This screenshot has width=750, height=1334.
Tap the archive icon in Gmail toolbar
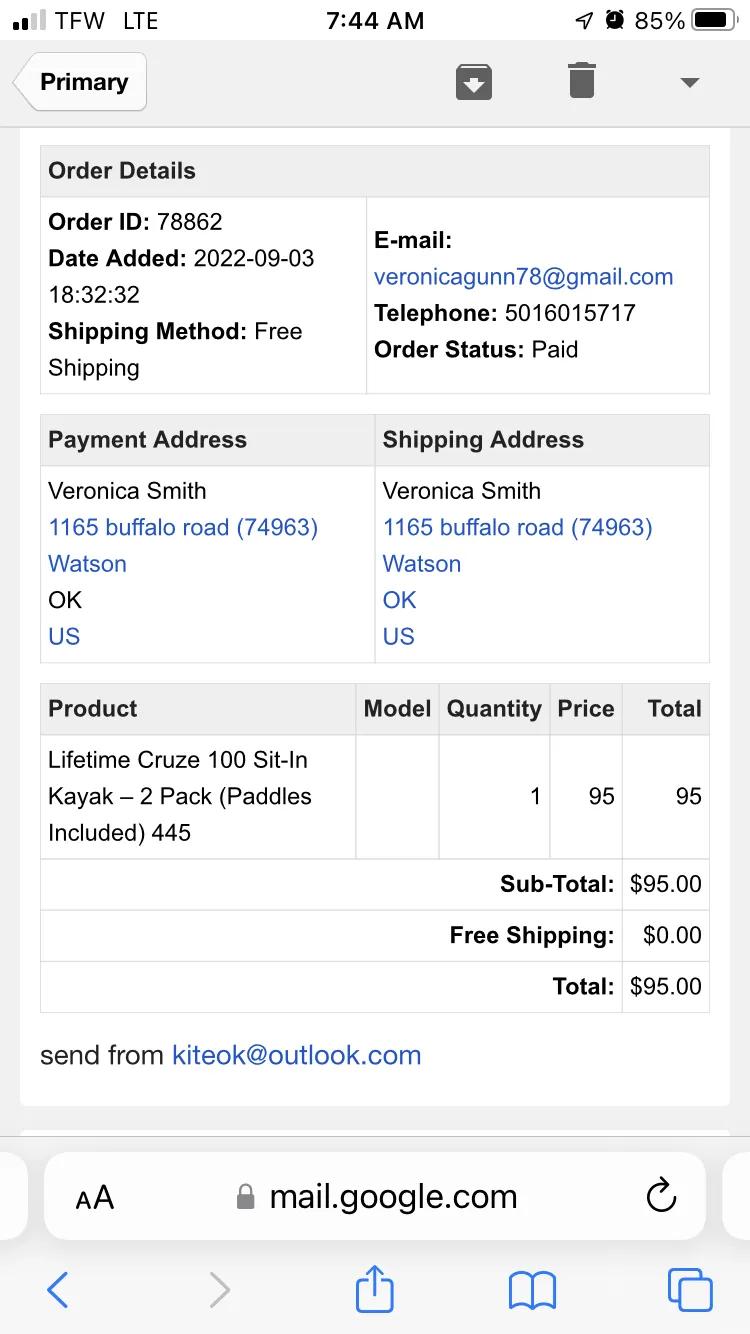click(474, 81)
